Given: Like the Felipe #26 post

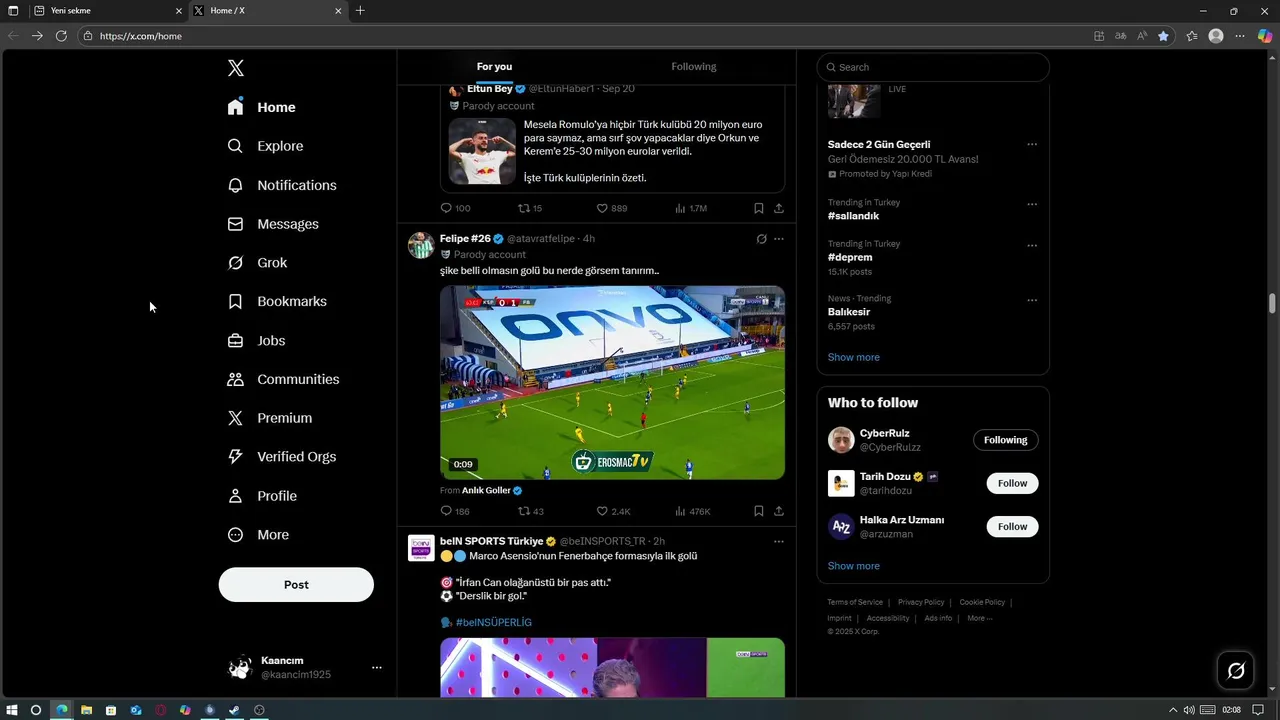Looking at the screenshot, I should [602, 511].
